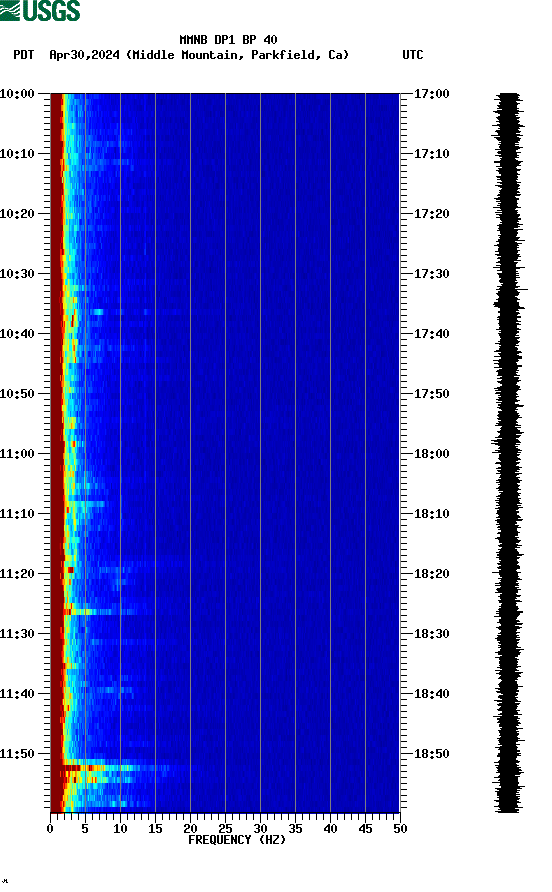552x892 pixels.
Task: Click the "18:50" UTC time label
Action: click(431, 754)
